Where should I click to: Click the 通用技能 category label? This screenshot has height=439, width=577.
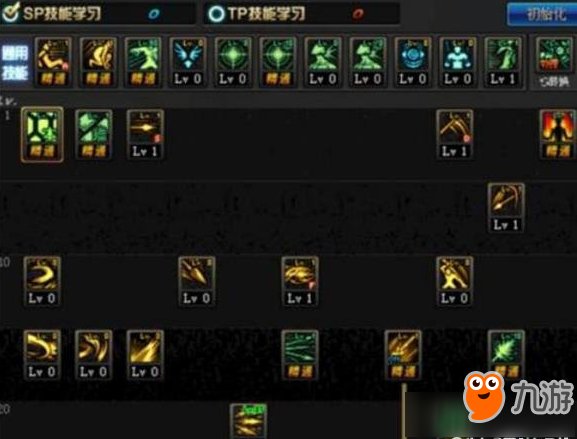tap(15, 63)
